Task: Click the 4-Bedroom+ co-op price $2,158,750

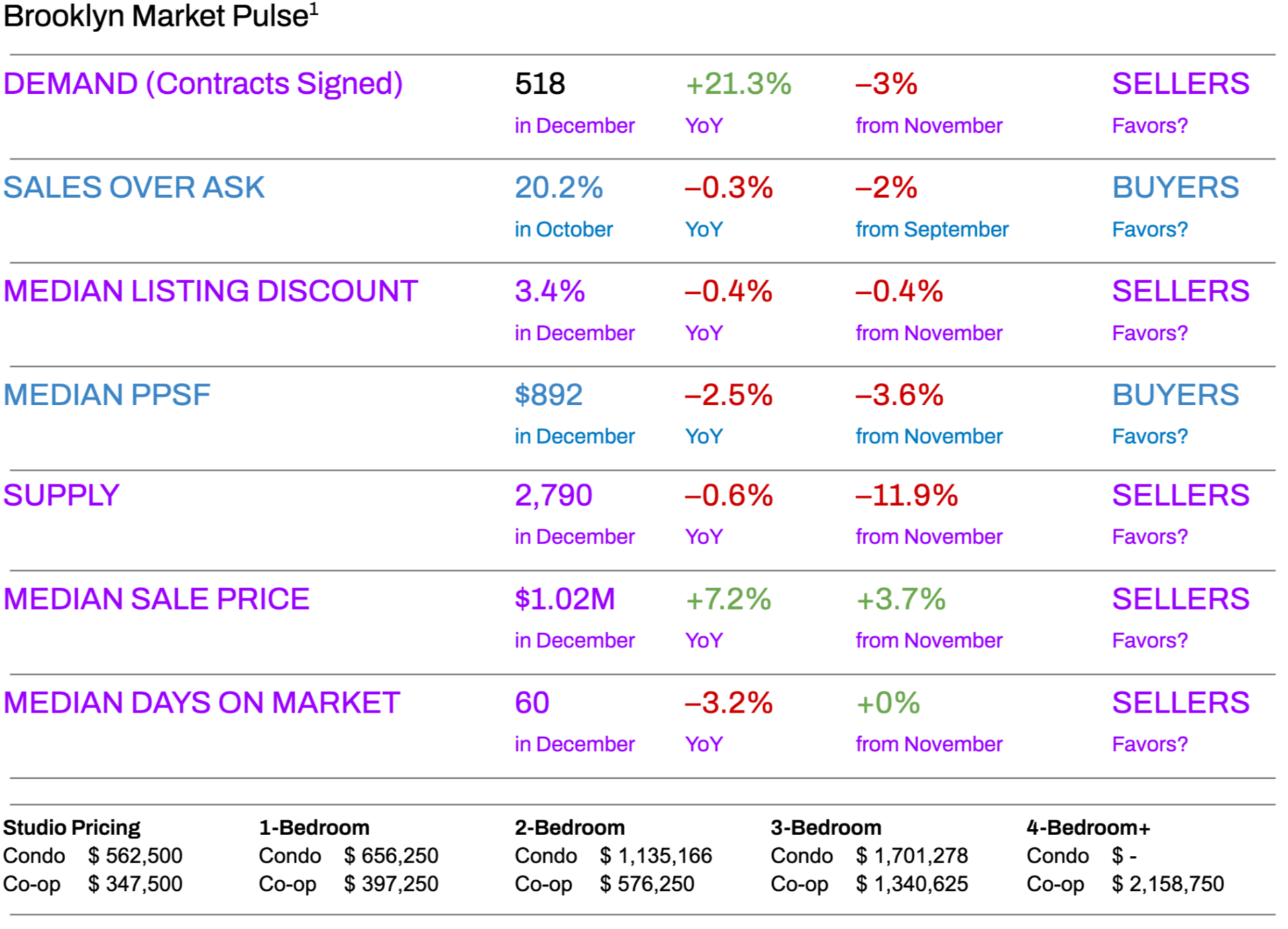Action: point(1167,884)
